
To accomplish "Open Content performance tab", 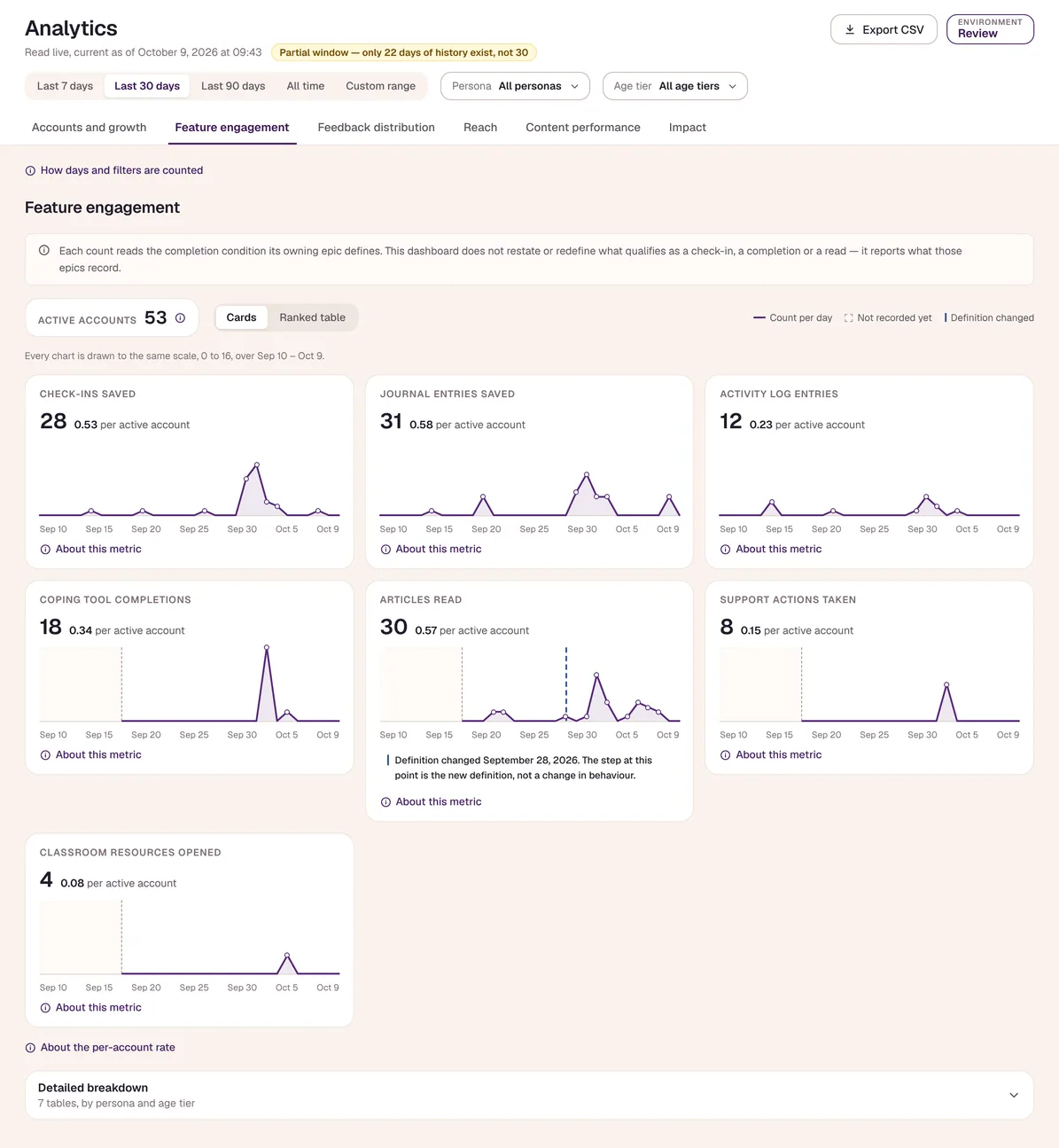I will coord(583,128).
